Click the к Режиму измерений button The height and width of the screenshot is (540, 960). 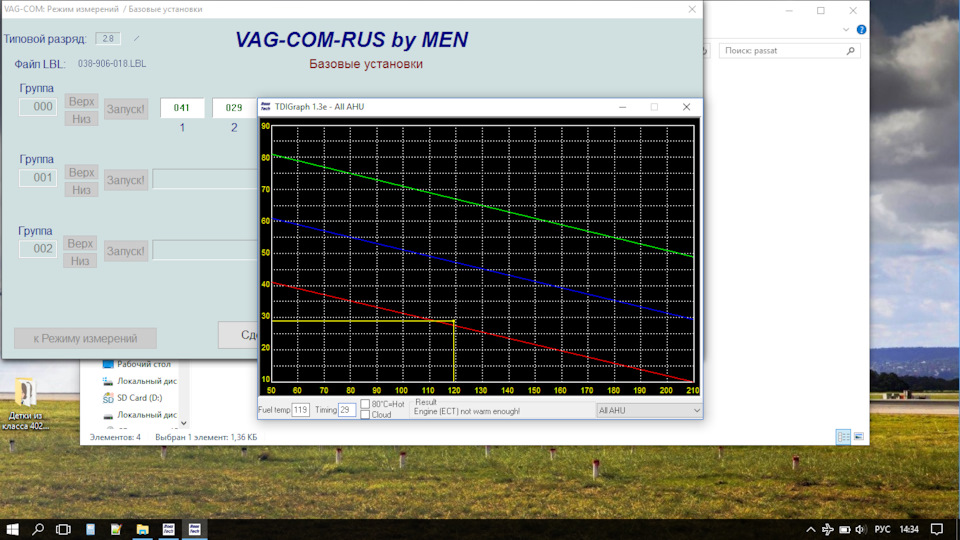tap(85, 339)
